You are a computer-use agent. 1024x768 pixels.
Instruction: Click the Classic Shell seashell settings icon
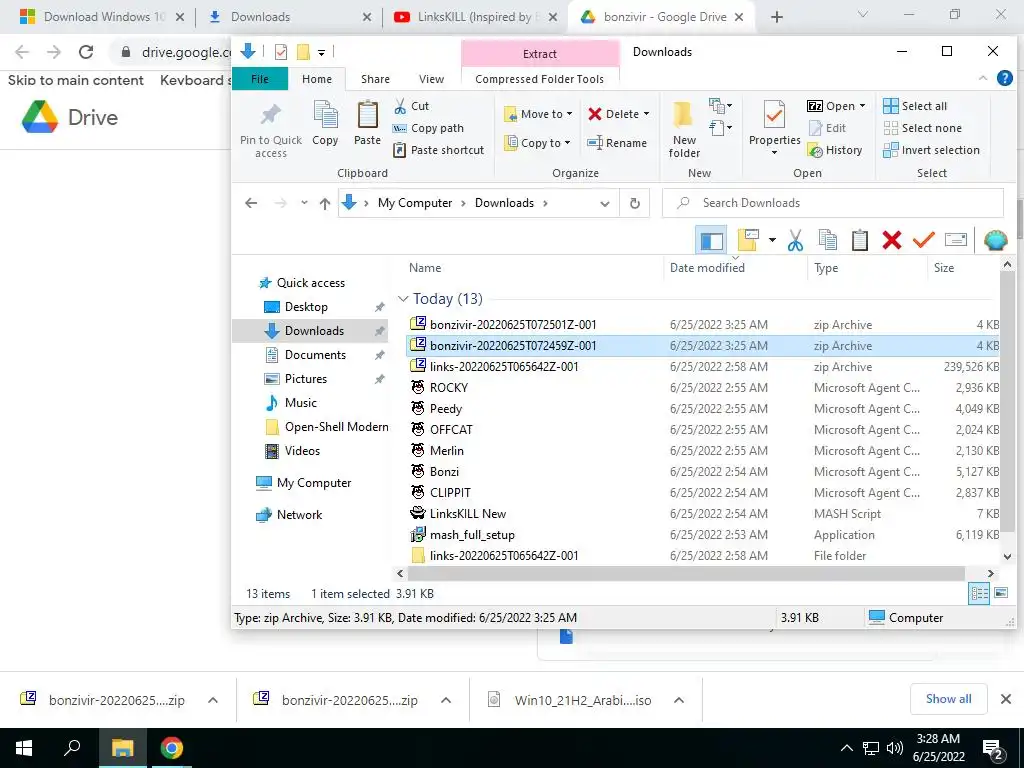(x=995, y=240)
